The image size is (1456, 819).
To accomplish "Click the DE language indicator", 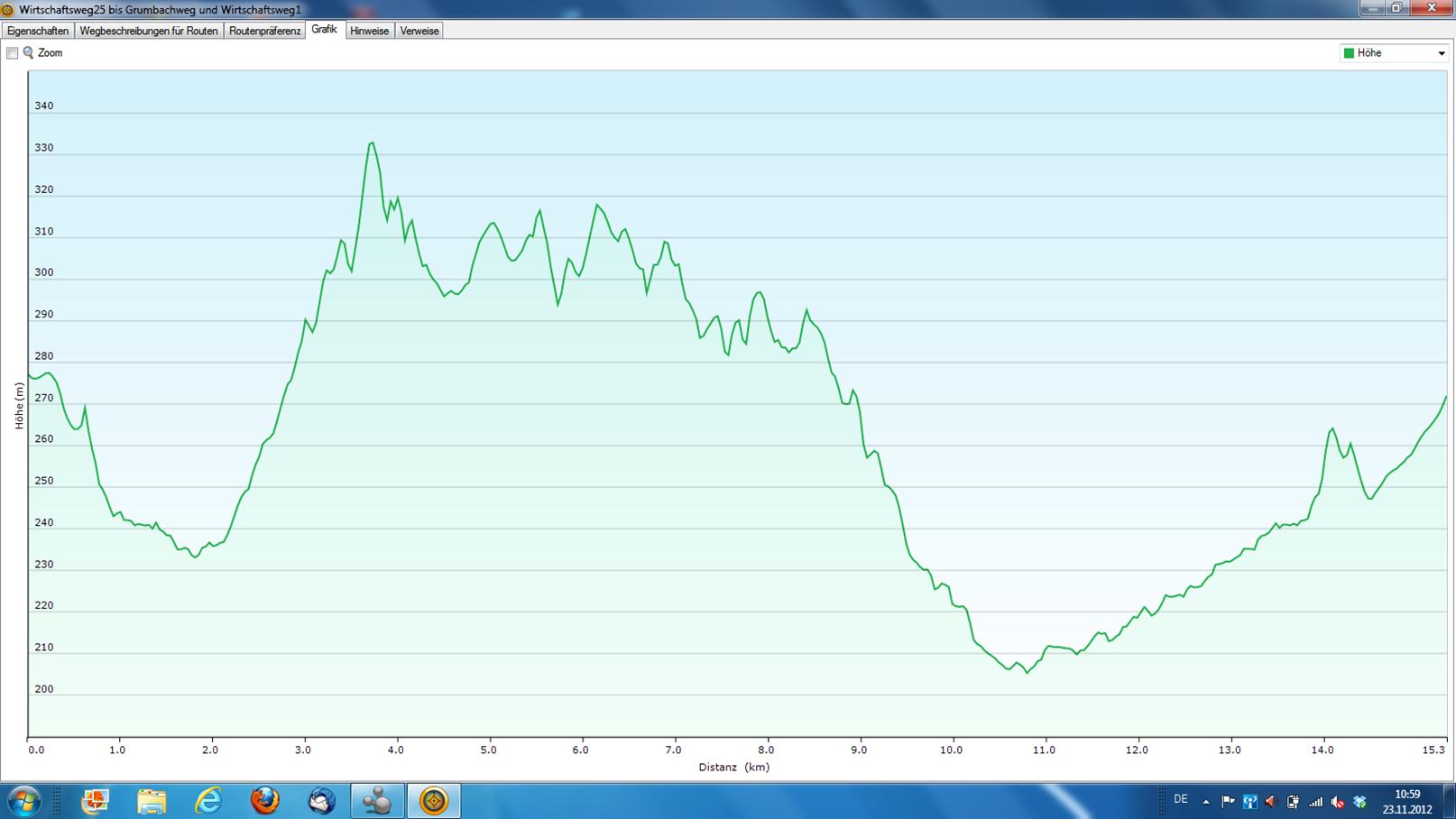I will (x=1180, y=800).
